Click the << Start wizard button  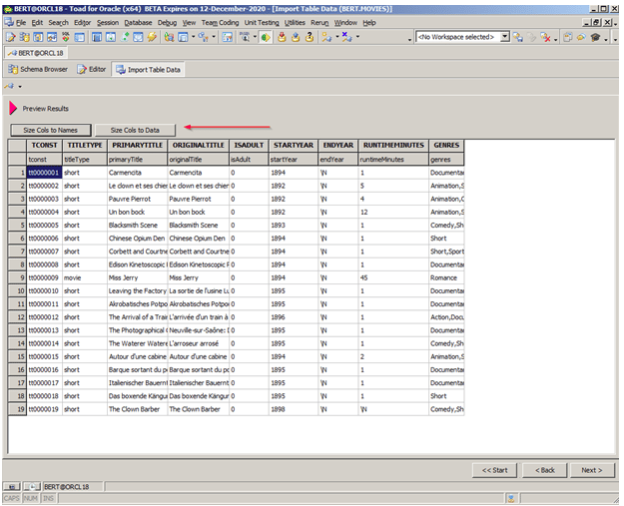(495, 470)
